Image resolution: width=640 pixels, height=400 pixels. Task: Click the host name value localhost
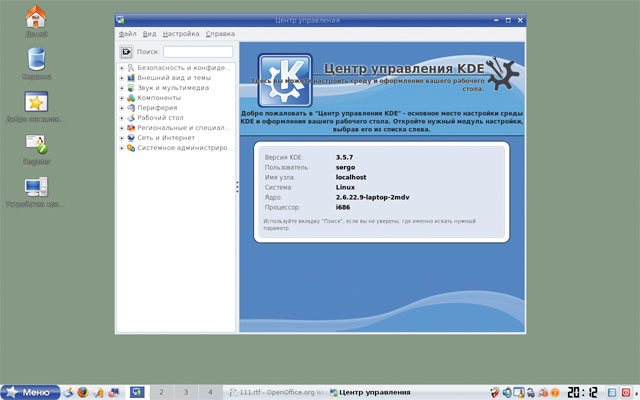click(x=351, y=177)
